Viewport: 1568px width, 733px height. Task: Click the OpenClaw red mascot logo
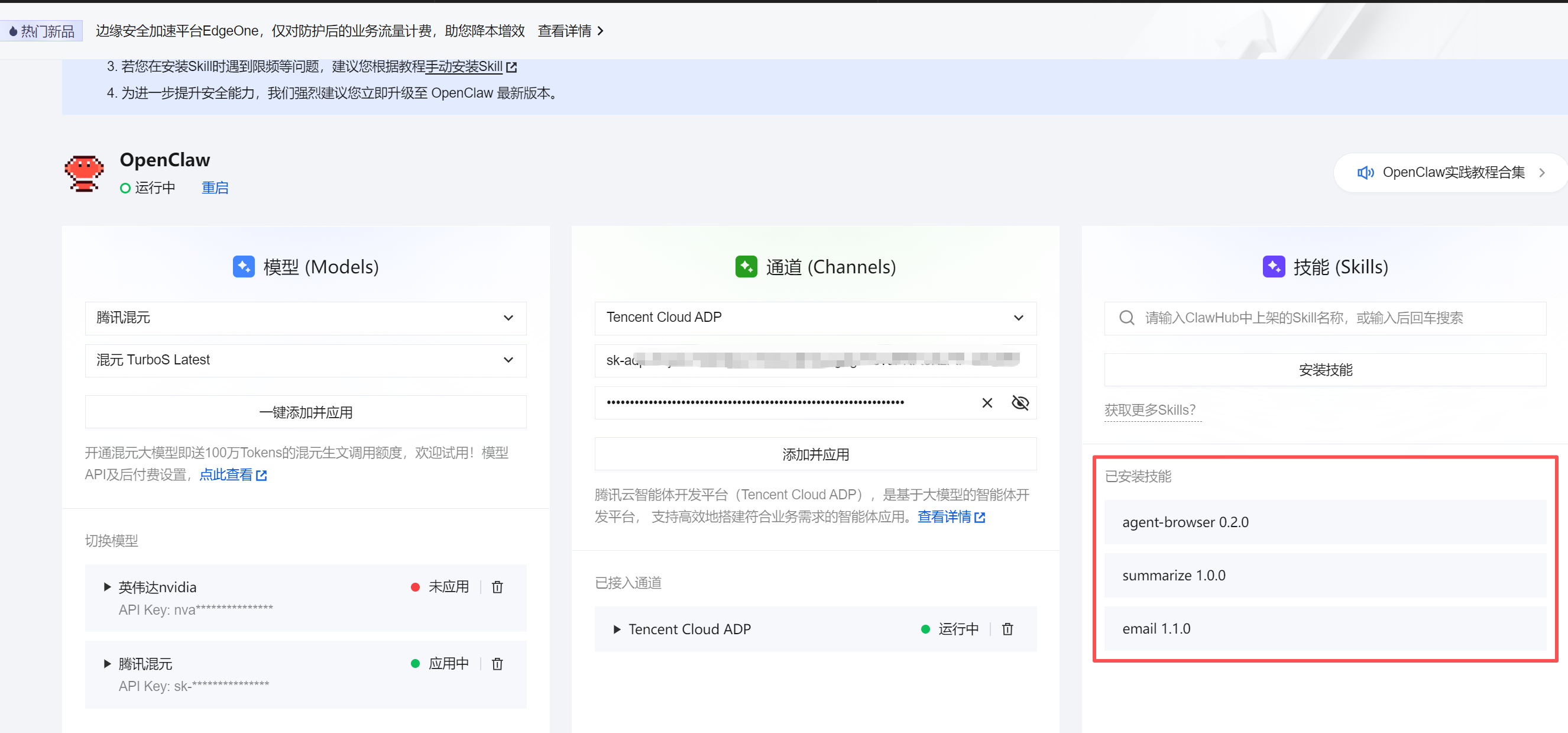(84, 173)
